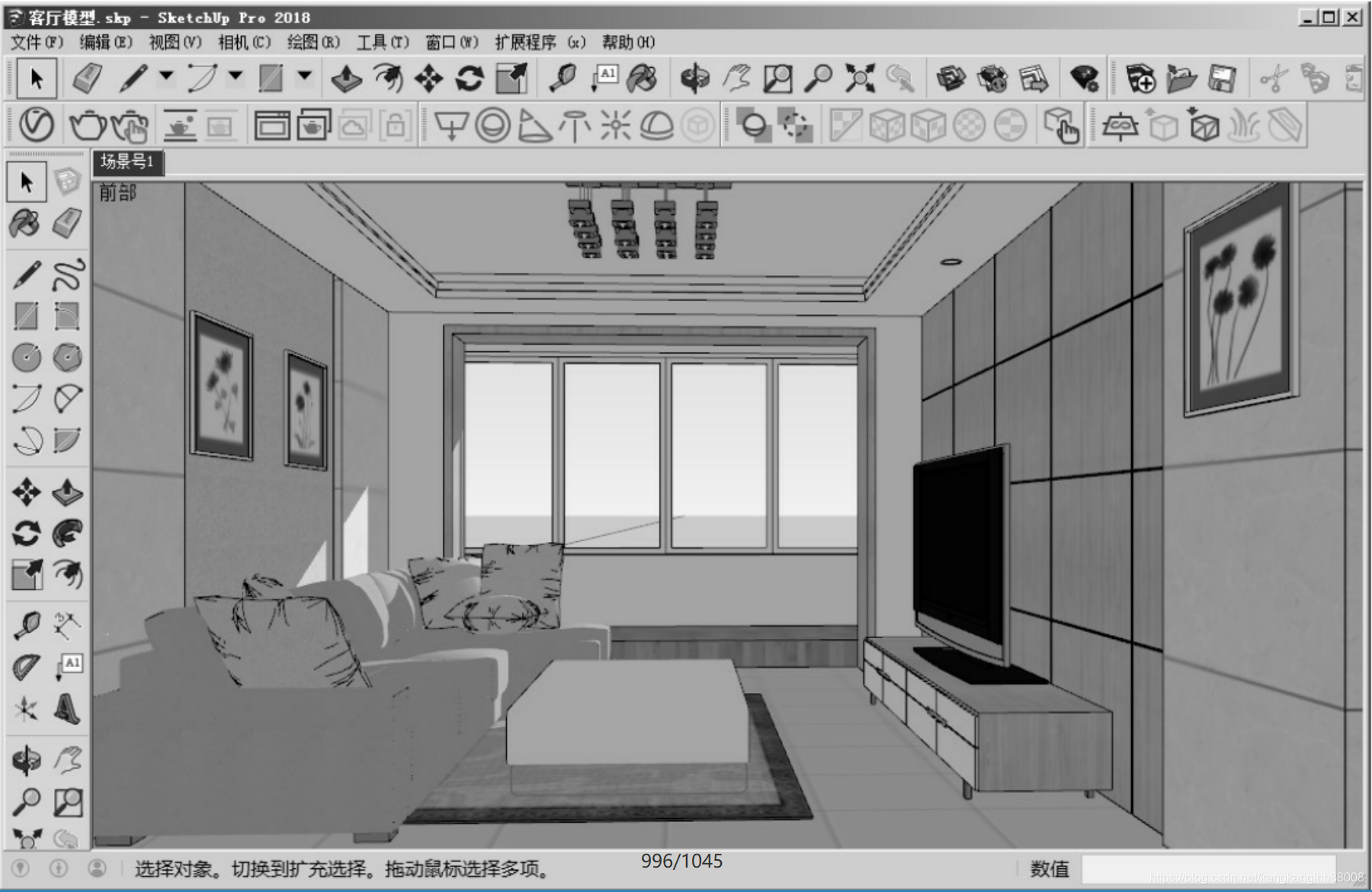
Task: Add a V-Ray dome light
Action: click(656, 125)
